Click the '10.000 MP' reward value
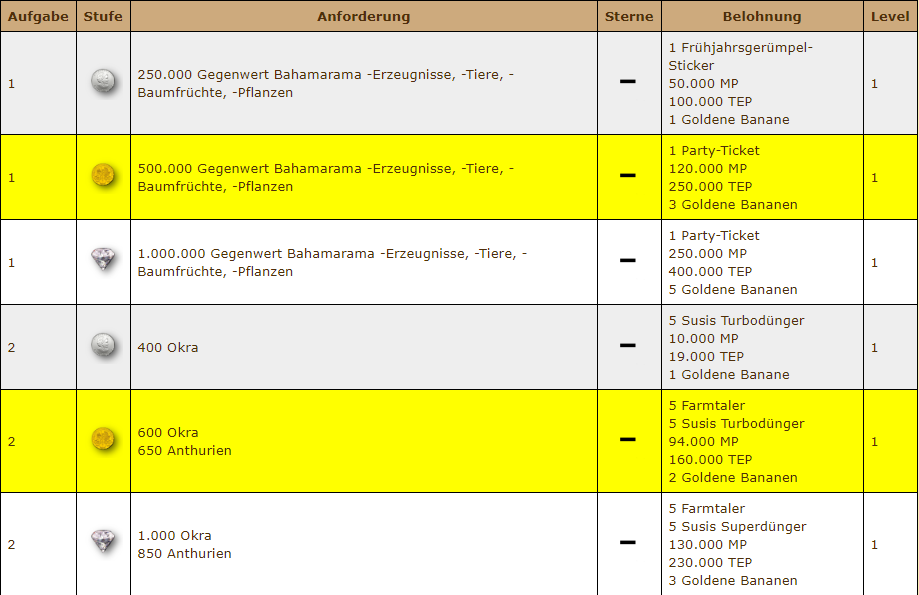 703,339
